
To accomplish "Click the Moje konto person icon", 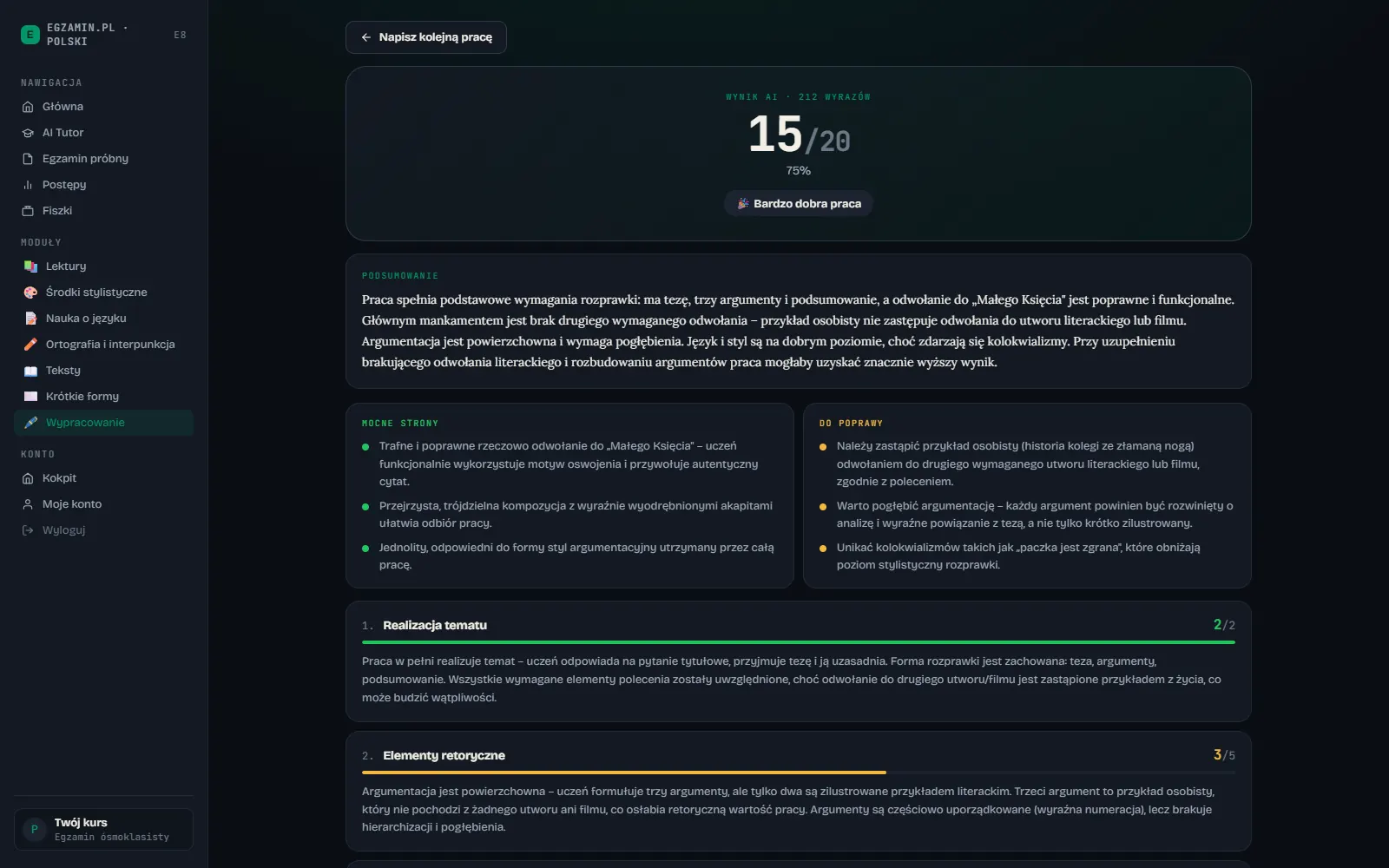I will 28,504.
